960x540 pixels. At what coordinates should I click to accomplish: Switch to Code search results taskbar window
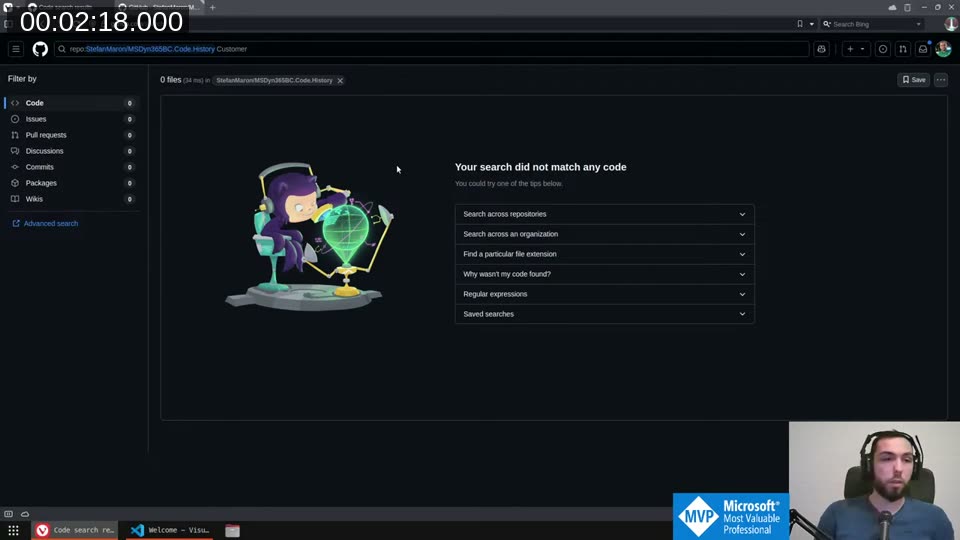click(75, 530)
